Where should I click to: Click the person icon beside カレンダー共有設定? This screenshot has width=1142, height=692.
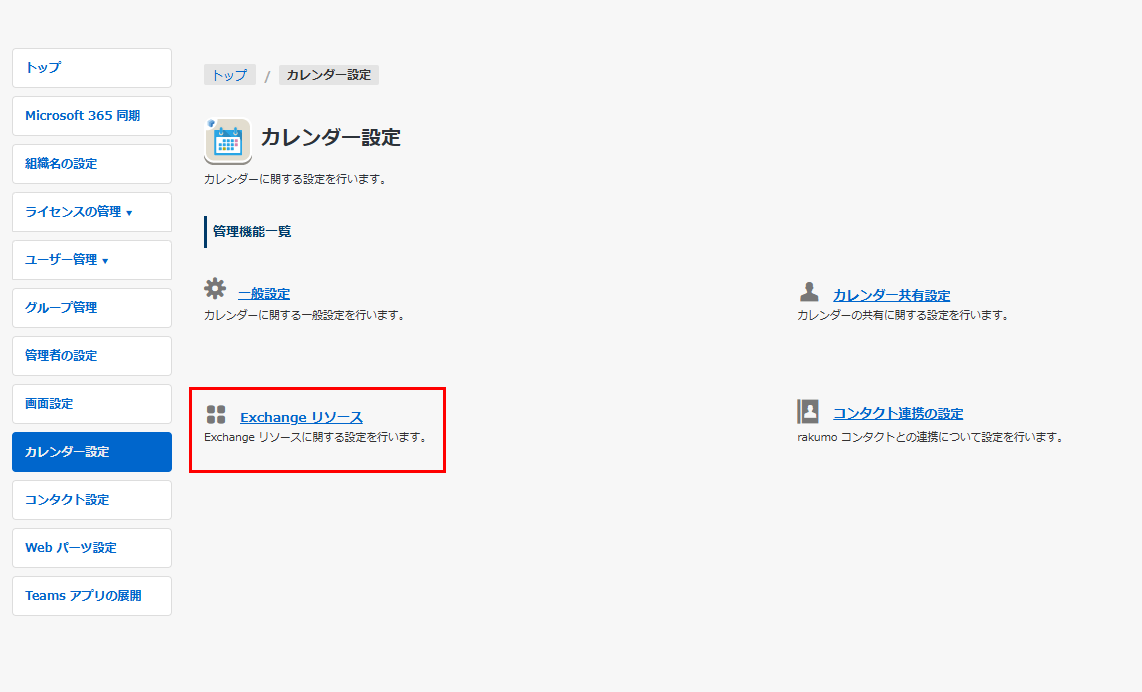coord(809,292)
